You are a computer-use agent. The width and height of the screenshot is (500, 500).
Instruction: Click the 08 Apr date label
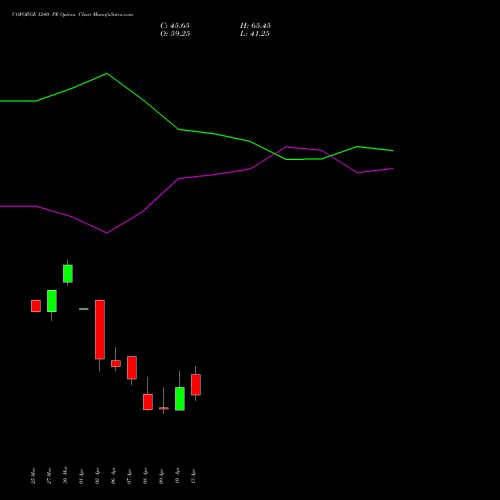145,476
